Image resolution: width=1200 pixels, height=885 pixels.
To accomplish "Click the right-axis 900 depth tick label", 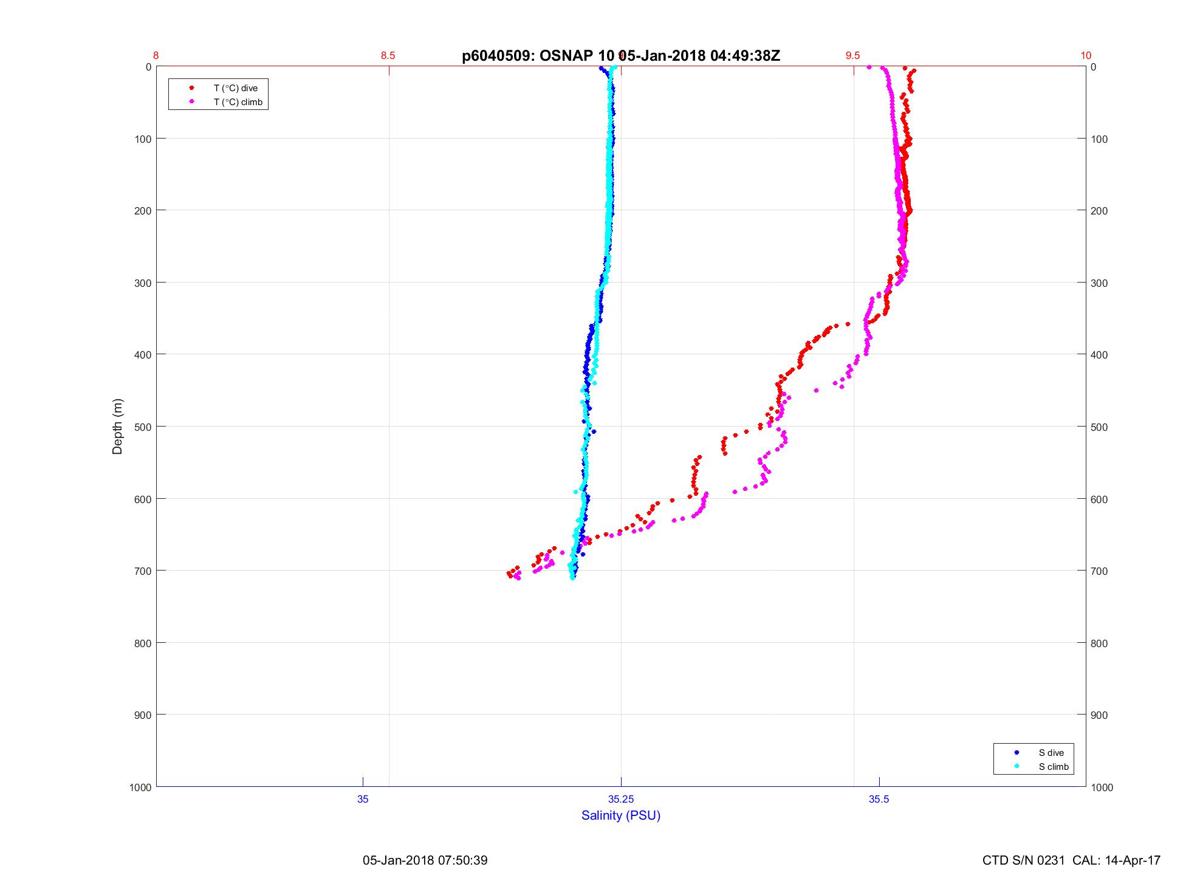I will point(1100,715).
